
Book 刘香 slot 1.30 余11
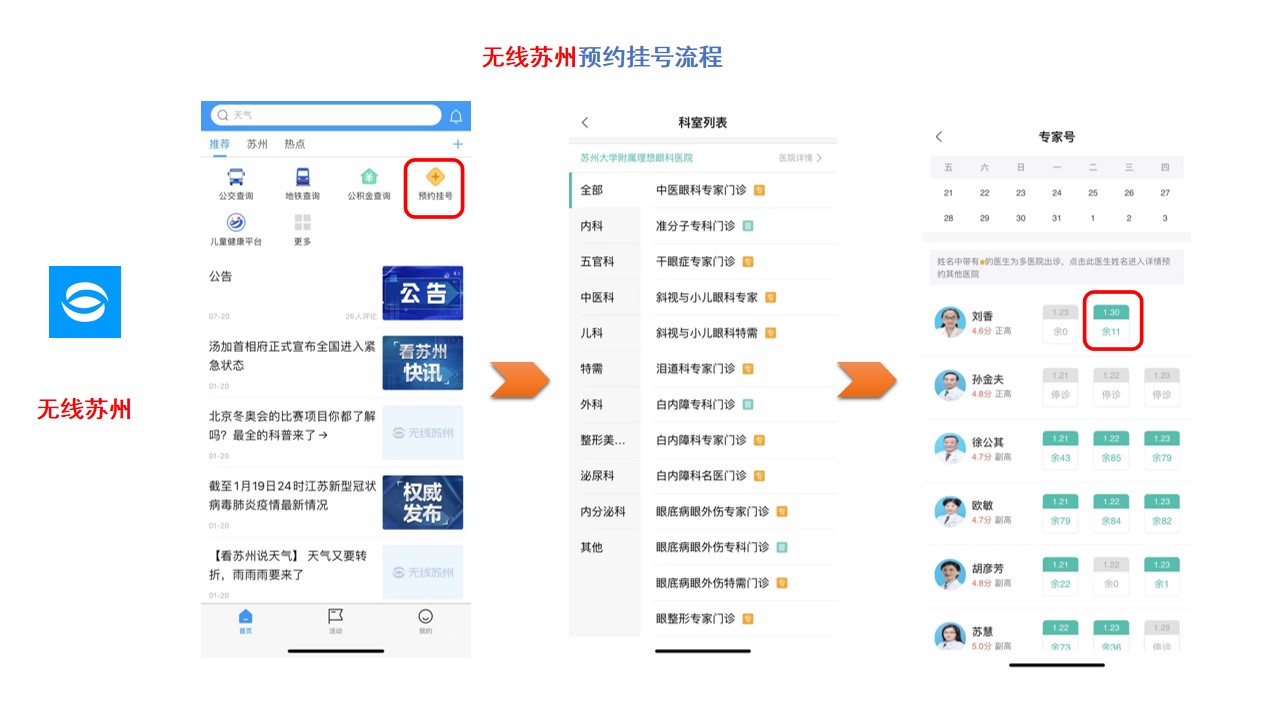(1111, 322)
